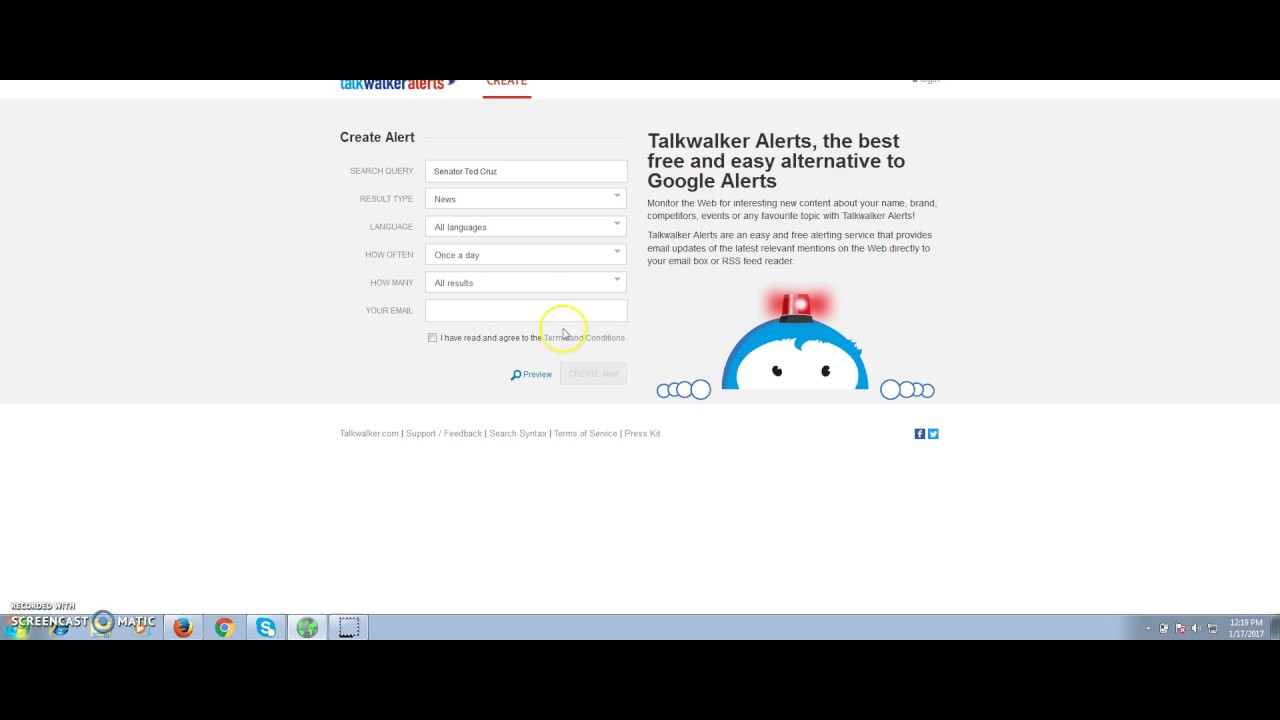
Task: Open the network status tray icon
Action: 1212,629
